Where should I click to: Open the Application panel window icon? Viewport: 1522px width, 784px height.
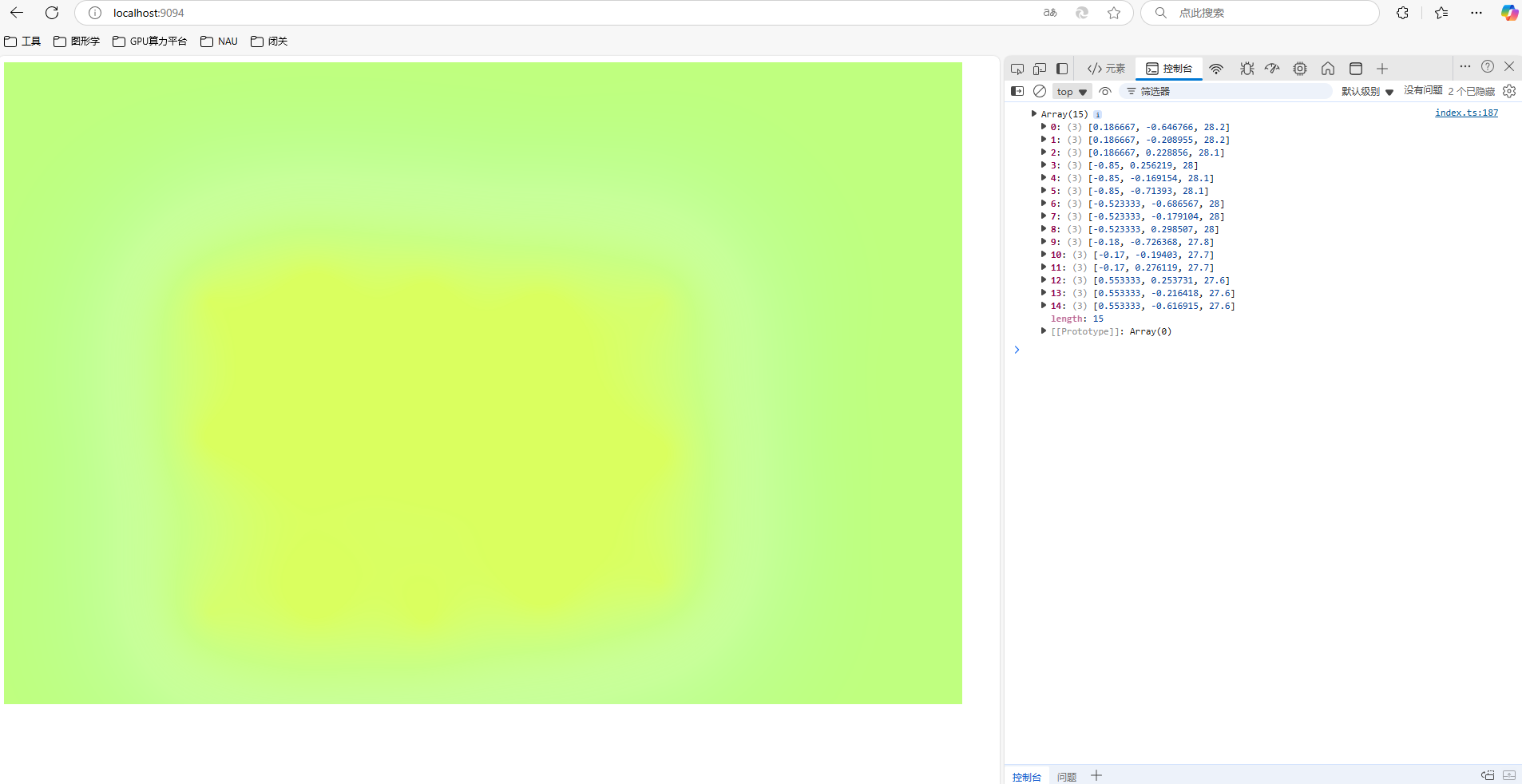1356,69
